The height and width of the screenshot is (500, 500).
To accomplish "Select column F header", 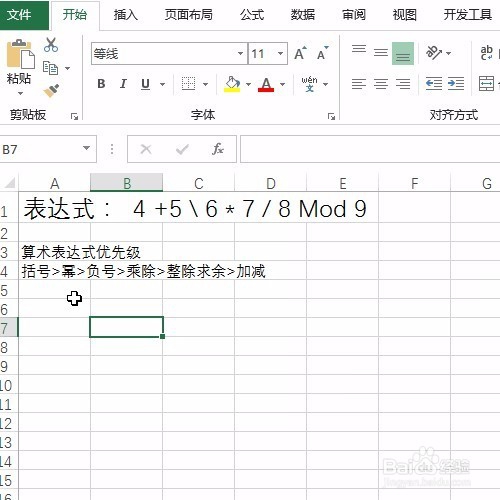I will pyautogui.click(x=415, y=183).
